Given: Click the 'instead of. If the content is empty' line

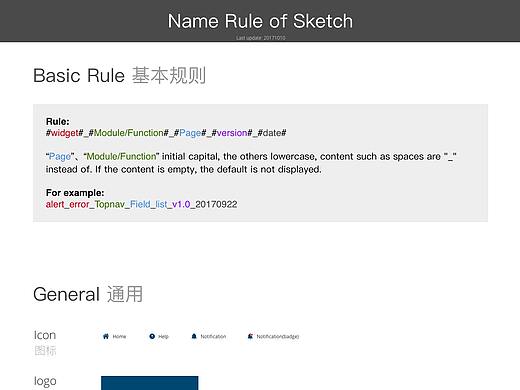Looking at the screenshot, I should click(184, 169).
